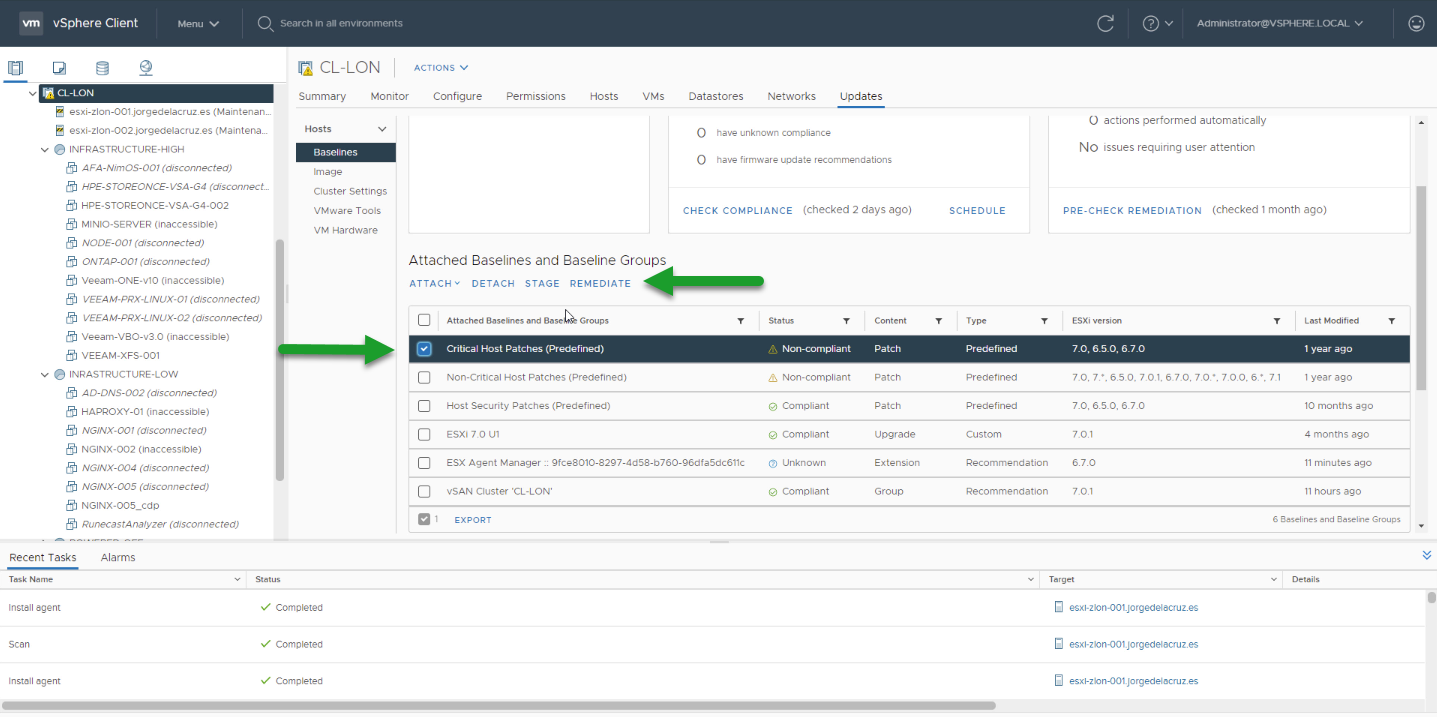Image resolution: width=1437 pixels, height=717 pixels.
Task: Click the VMware vm logo
Action: 32,23
